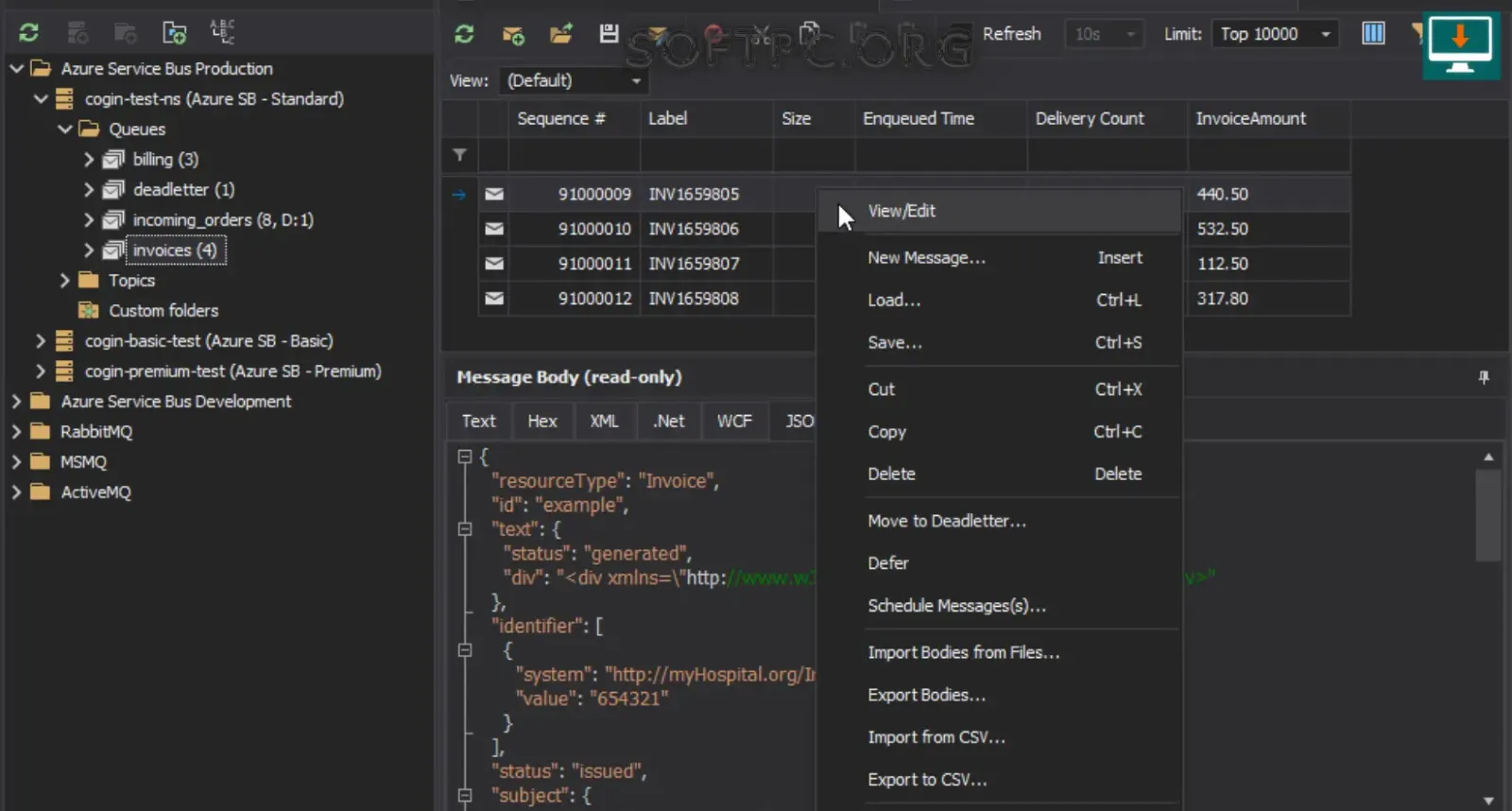Choose Import Bodies from Files... entry

(1000, 652)
